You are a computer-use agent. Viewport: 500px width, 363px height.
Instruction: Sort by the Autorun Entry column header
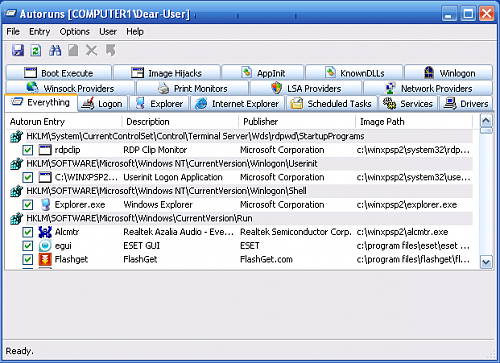tap(64, 122)
